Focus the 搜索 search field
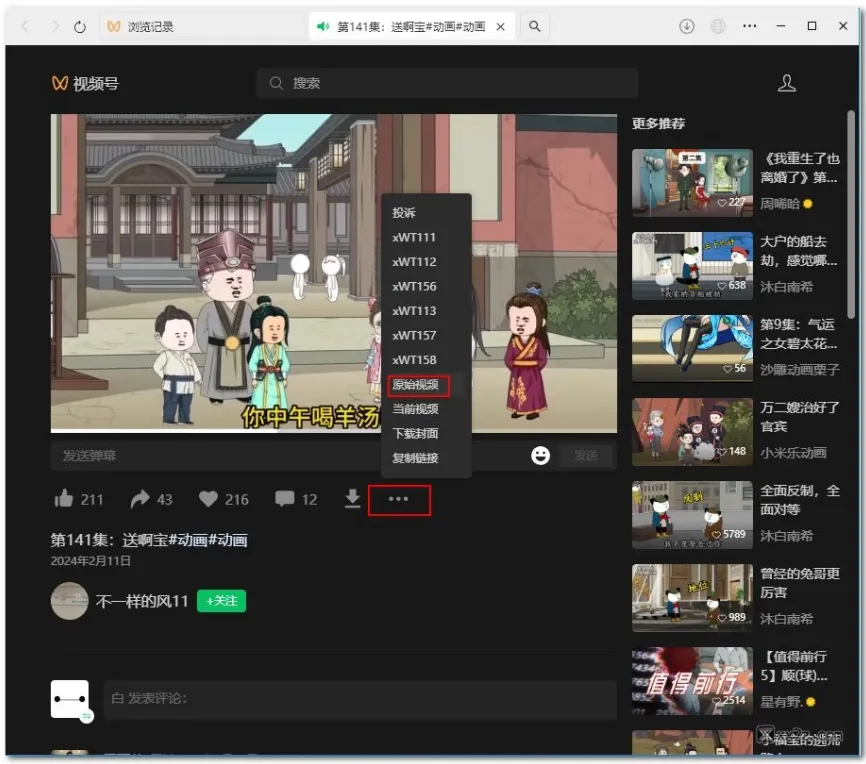 pos(447,83)
